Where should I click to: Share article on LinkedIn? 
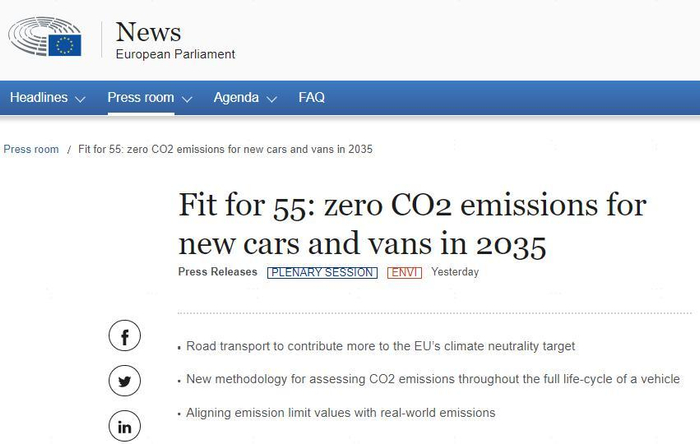[125, 426]
